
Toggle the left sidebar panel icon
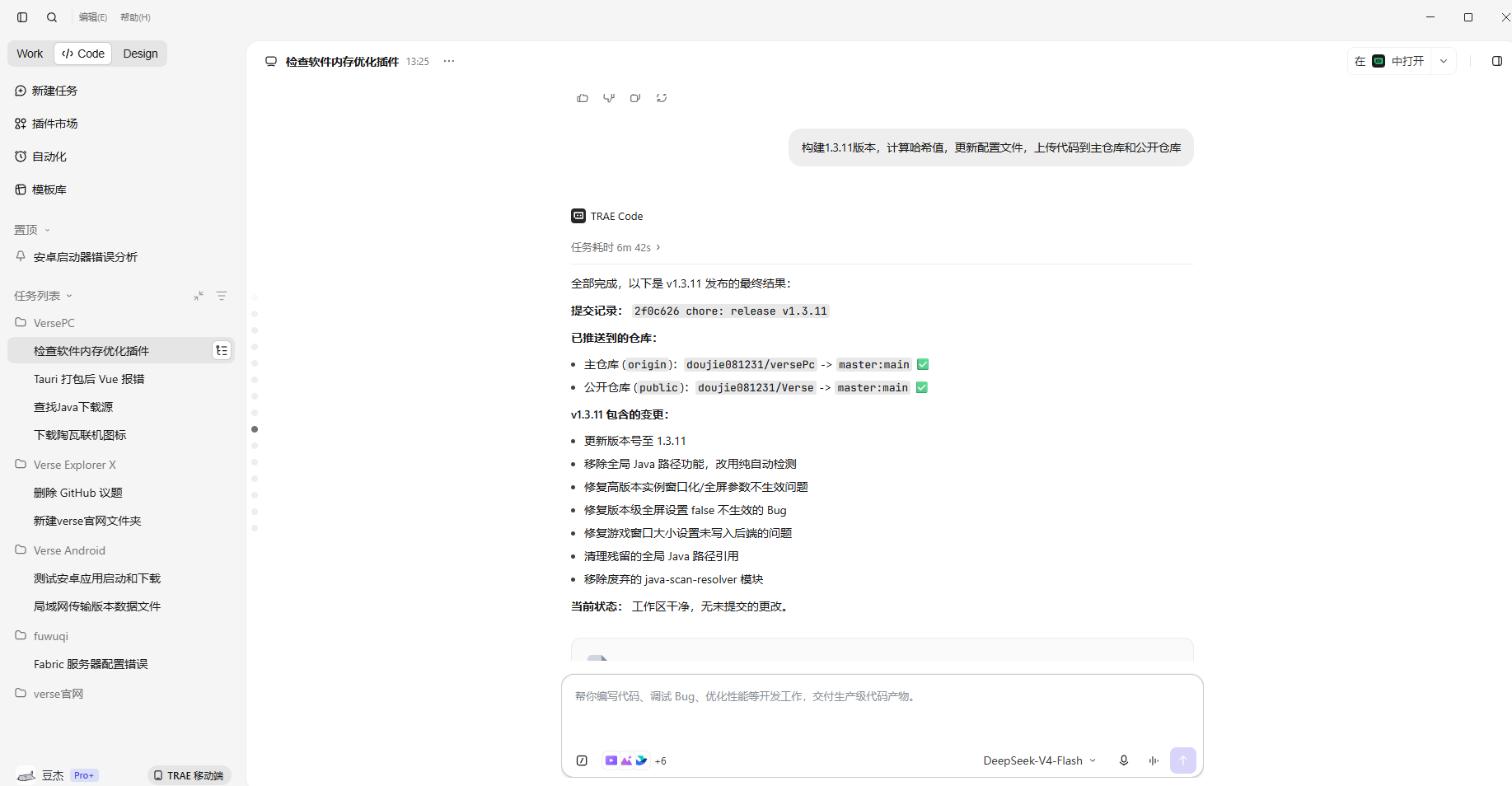click(x=22, y=17)
